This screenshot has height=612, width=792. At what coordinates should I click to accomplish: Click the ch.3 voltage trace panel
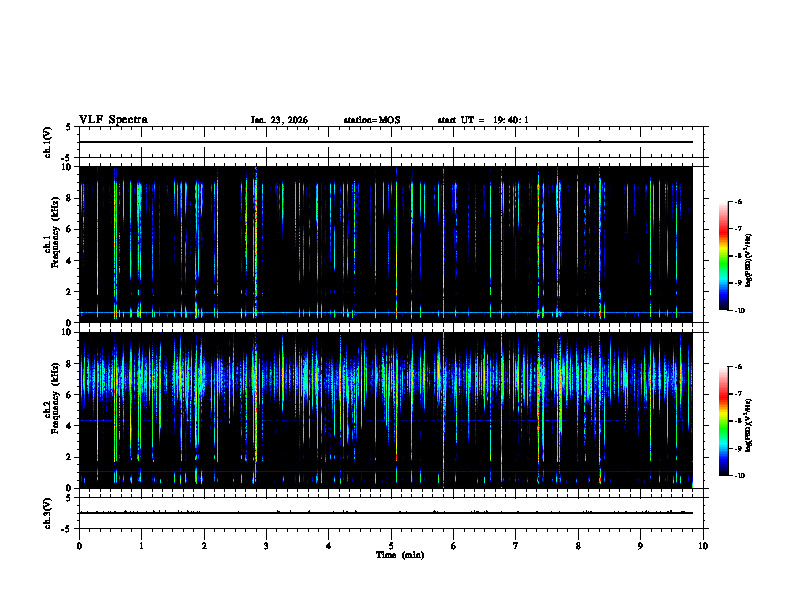(x=391, y=513)
